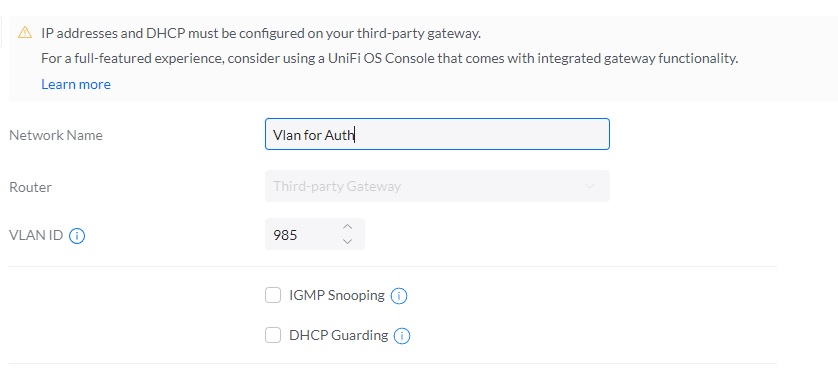Click the VLAN ID label text

pyautogui.click(x=36, y=235)
